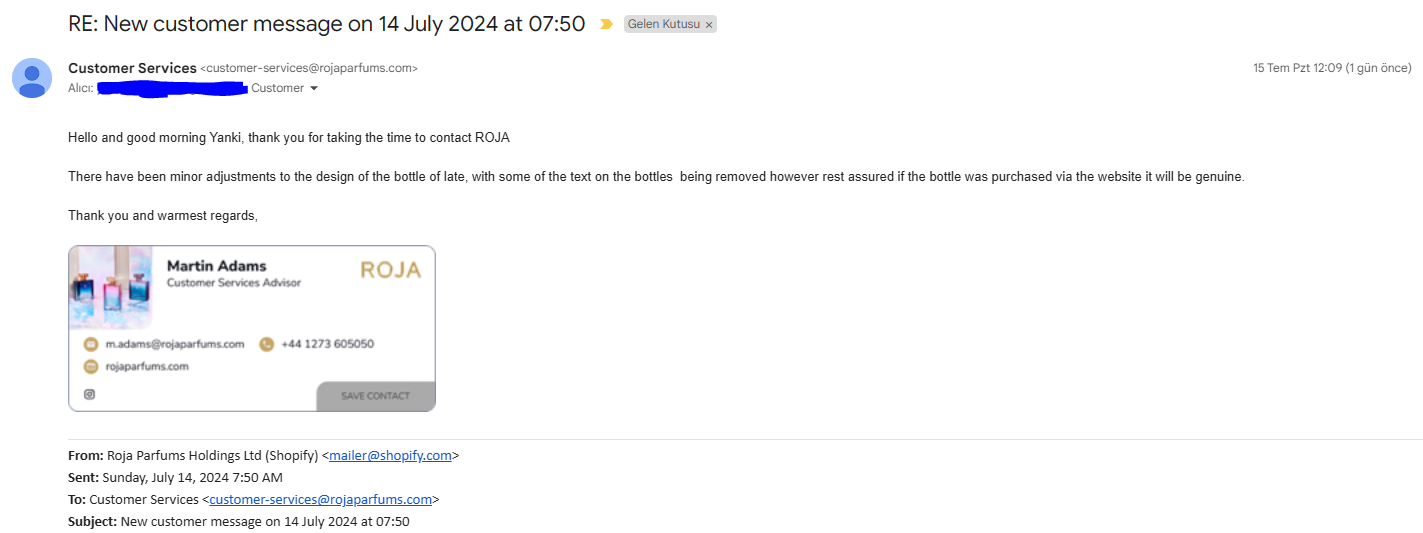Open the mailer@shopify.com link
Viewport: 1423px width, 533px height.
pos(390,455)
